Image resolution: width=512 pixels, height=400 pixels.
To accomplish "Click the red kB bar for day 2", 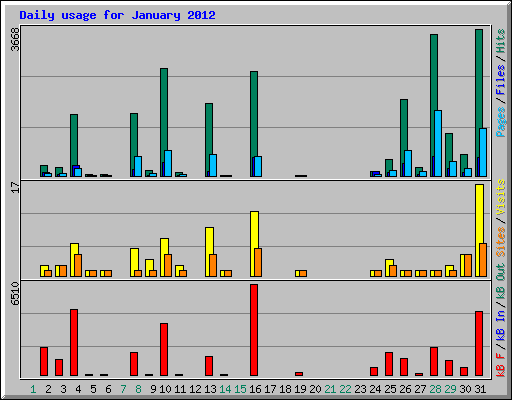I will 44,362.
